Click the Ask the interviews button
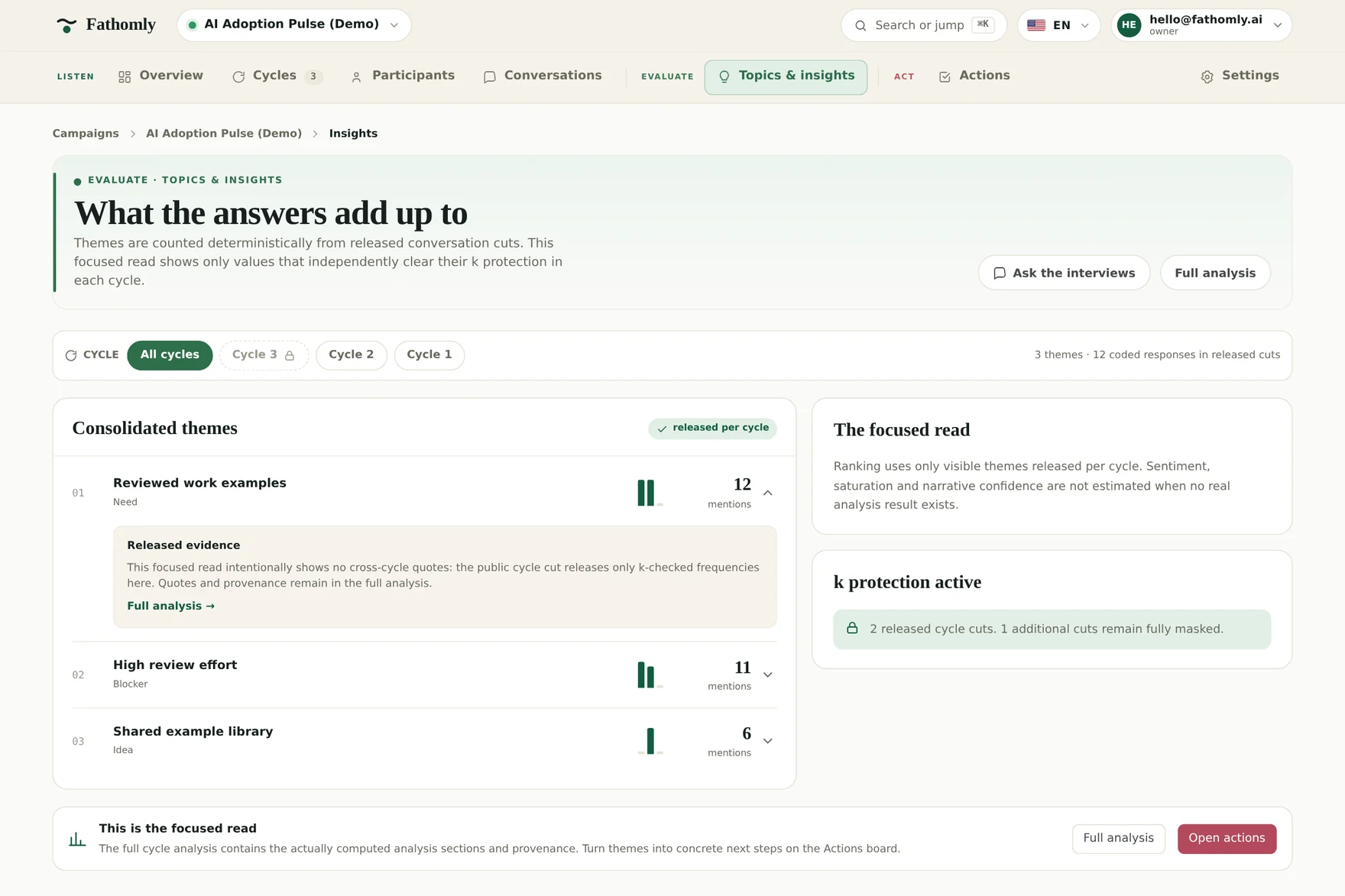This screenshot has height=896, width=1345. (x=1064, y=273)
